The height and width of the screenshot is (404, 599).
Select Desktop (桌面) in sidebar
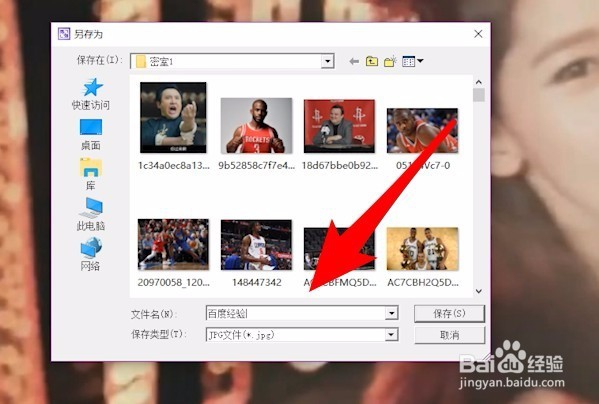pos(91,134)
